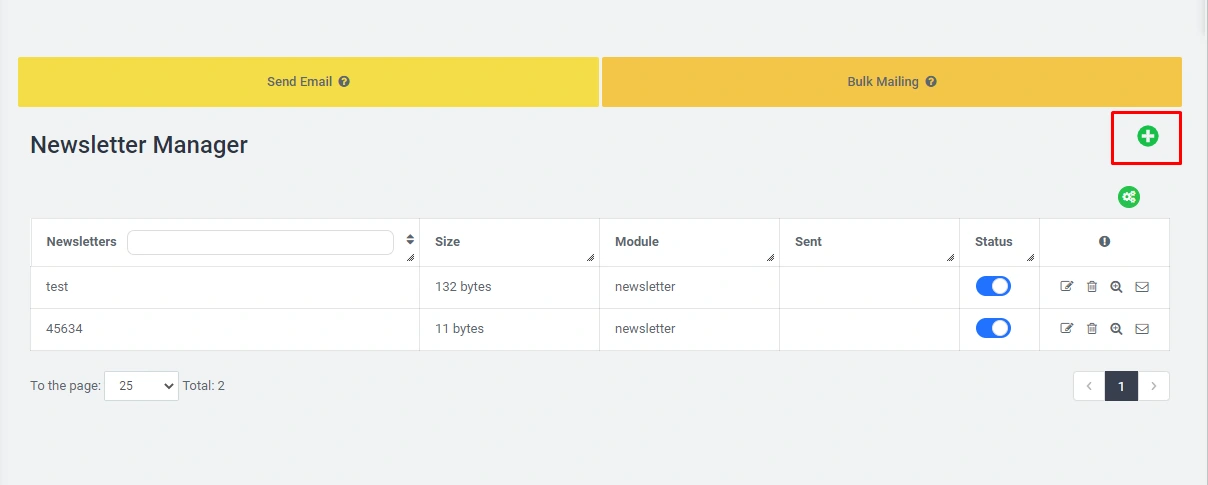
Task: Open the green gears settings icon
Action: (1129, 197)
